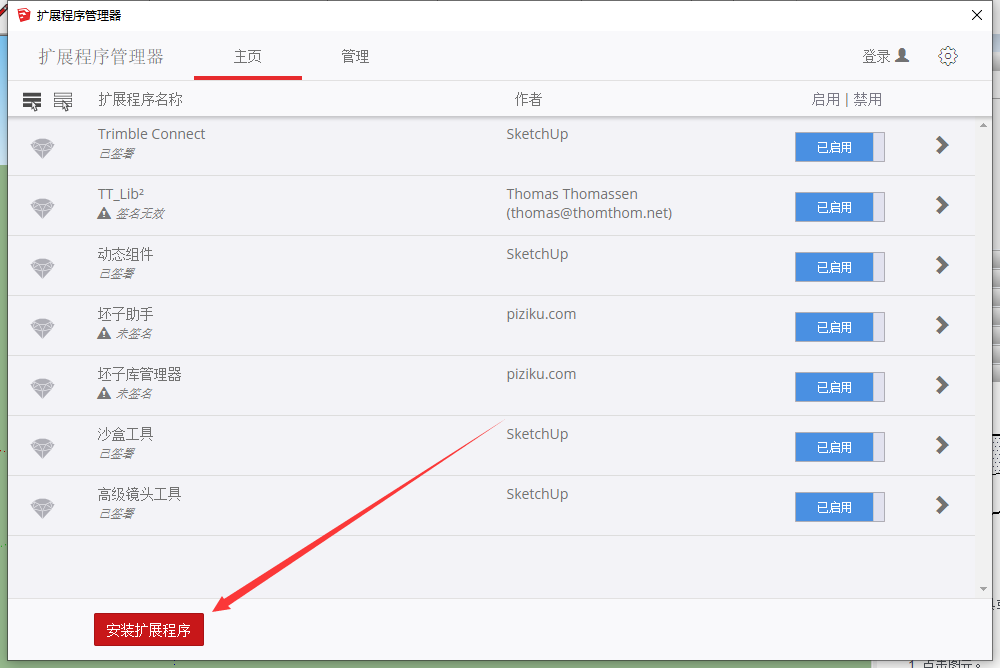1000x668 pixels.
Task: Toggle 已启用 switch for 坯子库管理器
Action: coord(839,387)
